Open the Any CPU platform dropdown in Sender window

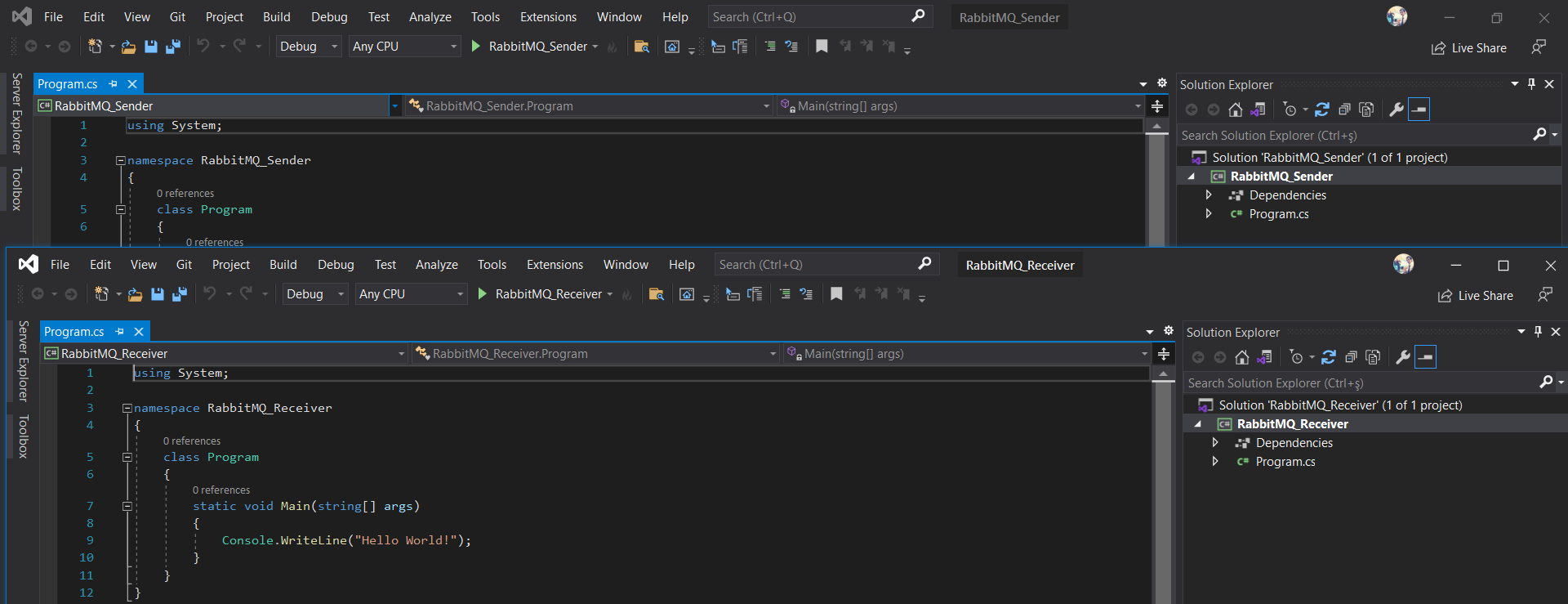tap(404, 47)
